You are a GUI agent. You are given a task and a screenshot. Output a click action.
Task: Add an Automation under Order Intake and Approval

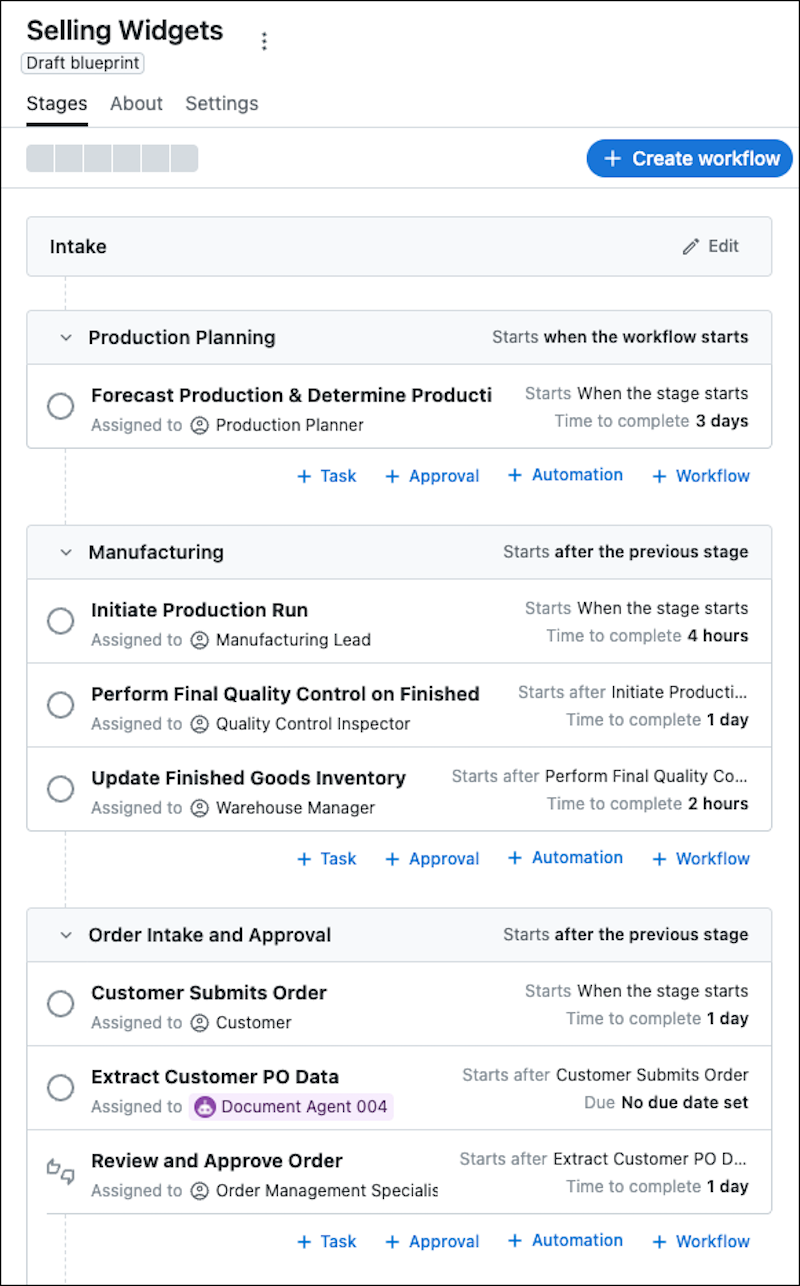pos(565,1241)
